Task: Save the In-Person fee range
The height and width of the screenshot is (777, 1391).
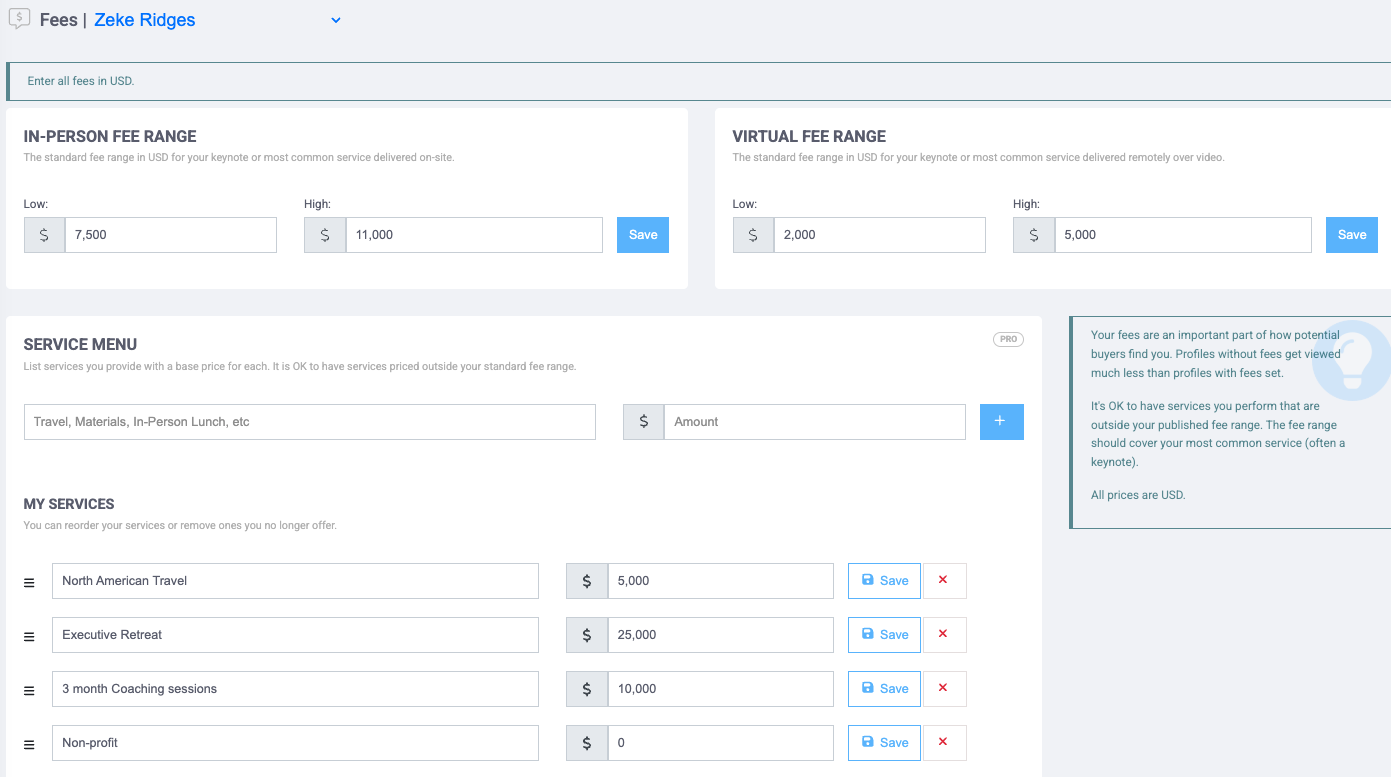Action: (643, 235)
